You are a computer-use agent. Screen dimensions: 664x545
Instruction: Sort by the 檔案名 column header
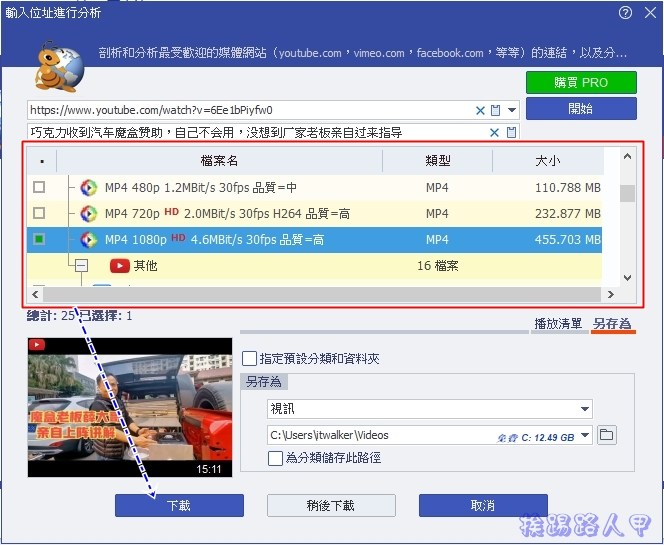(x=219, y=161)
